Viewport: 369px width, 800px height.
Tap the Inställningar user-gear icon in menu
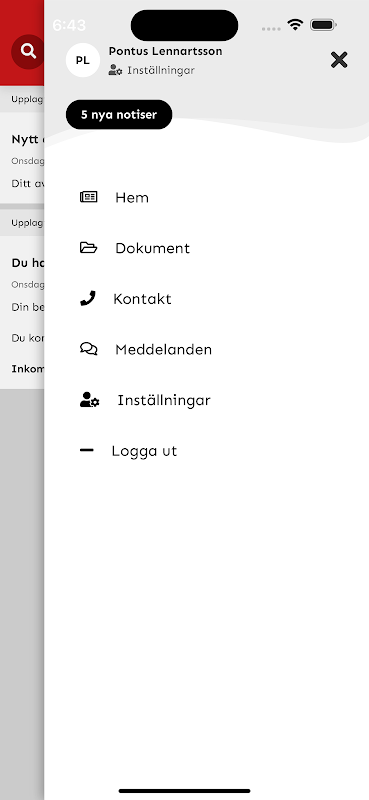pyautogui.click(x=90, y=399)
